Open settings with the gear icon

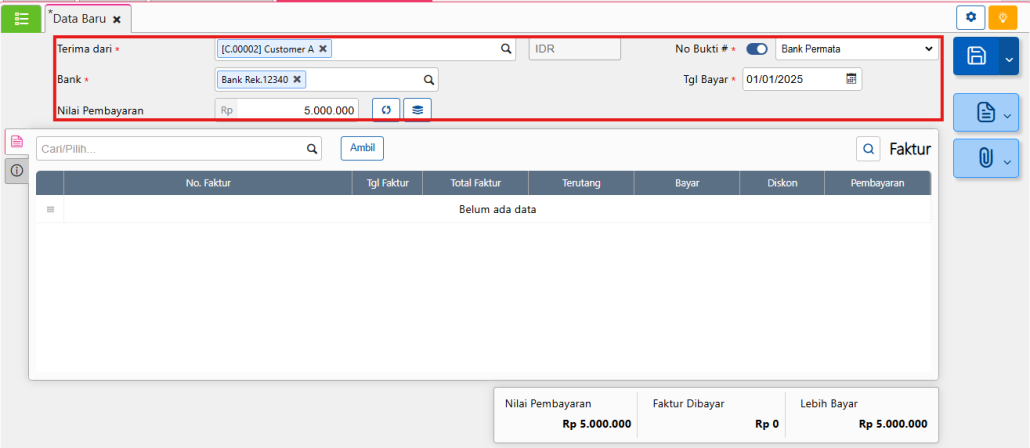(970, 18)
